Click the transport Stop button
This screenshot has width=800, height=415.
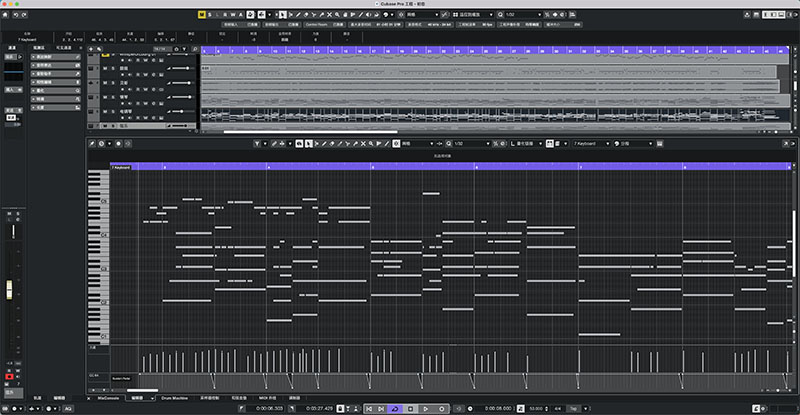click(410, 409)
